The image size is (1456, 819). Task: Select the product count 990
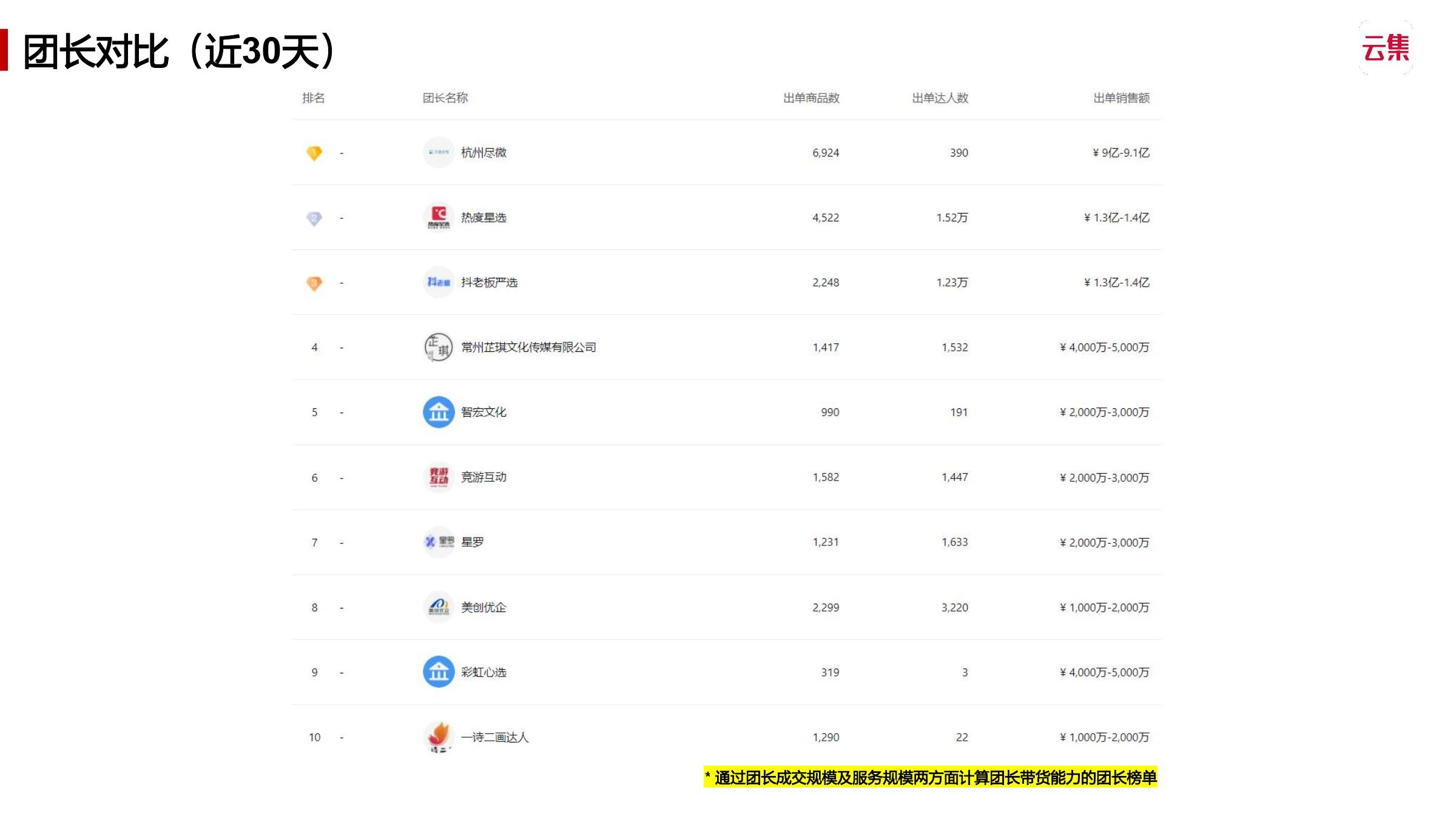830,412
